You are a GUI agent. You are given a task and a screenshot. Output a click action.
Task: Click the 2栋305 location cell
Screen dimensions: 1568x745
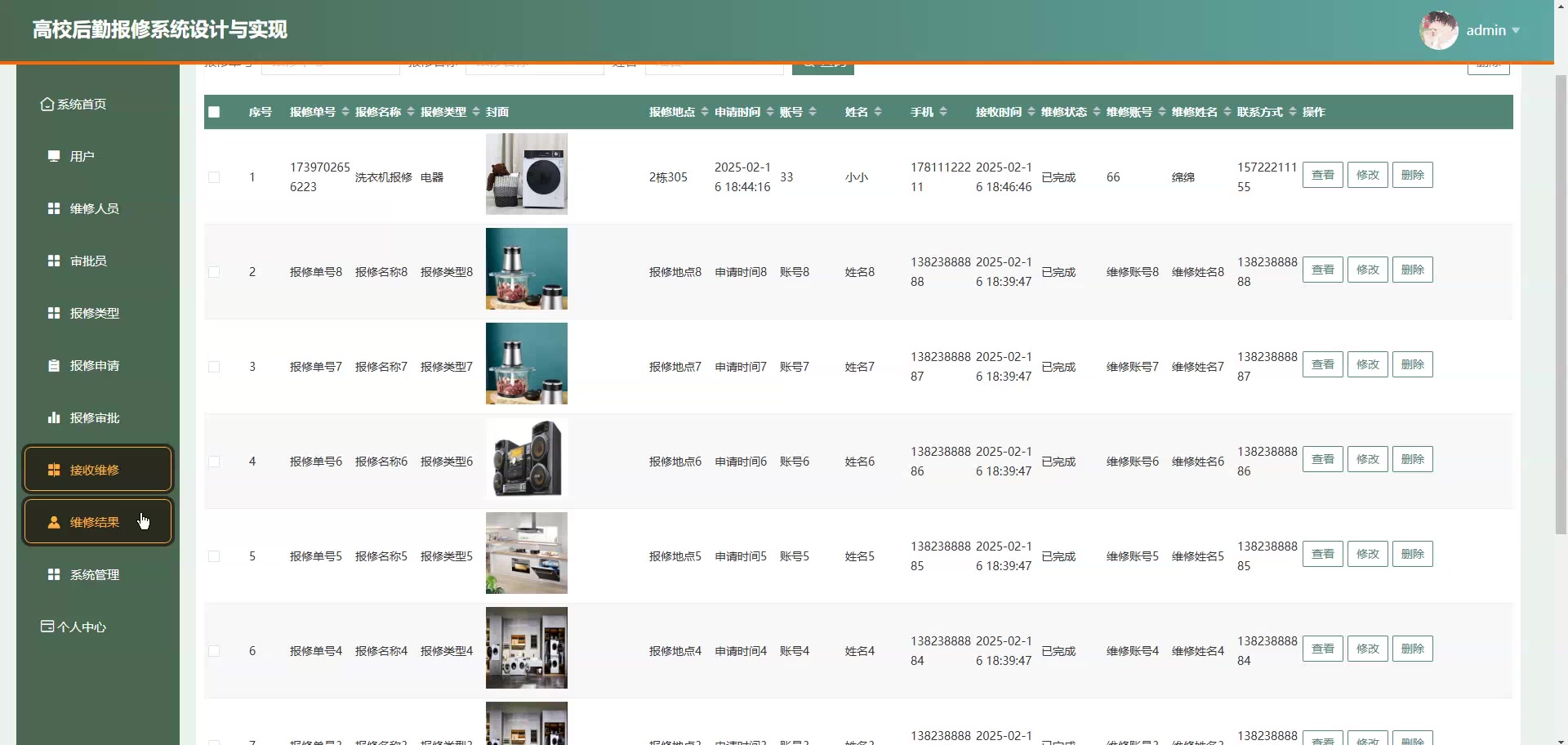pos(668,177)
